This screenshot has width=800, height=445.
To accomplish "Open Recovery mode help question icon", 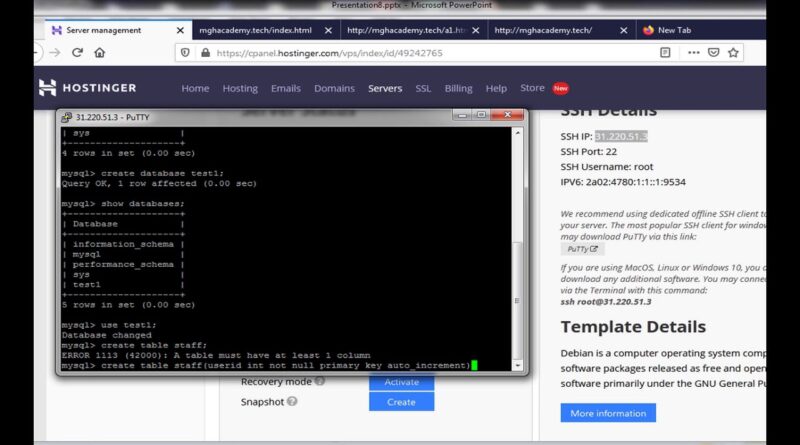I will coord(320,381).
